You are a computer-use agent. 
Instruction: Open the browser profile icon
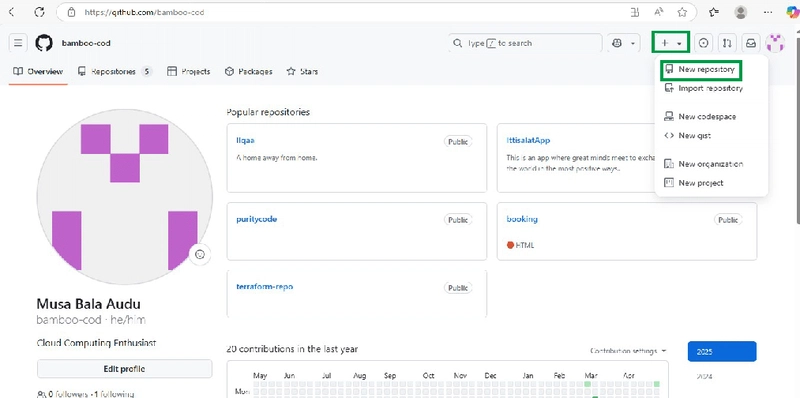click(740, 12)
